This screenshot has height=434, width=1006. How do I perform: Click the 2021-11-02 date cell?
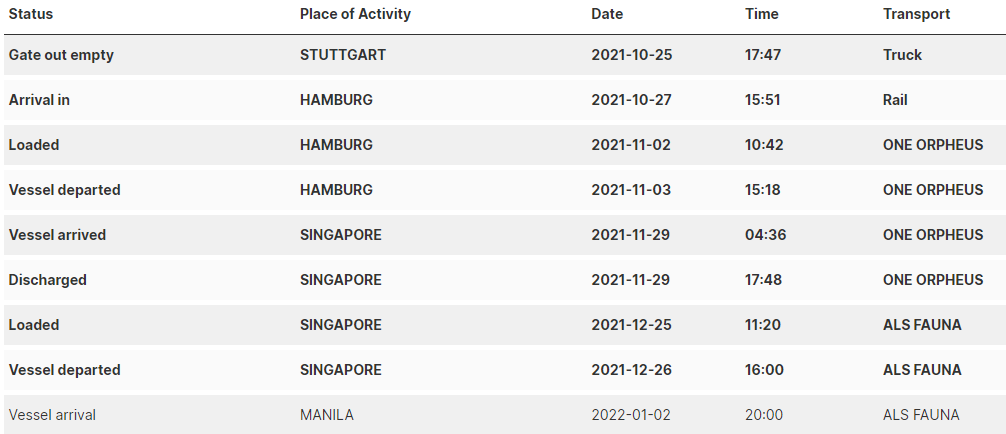(x=631, y=145)
